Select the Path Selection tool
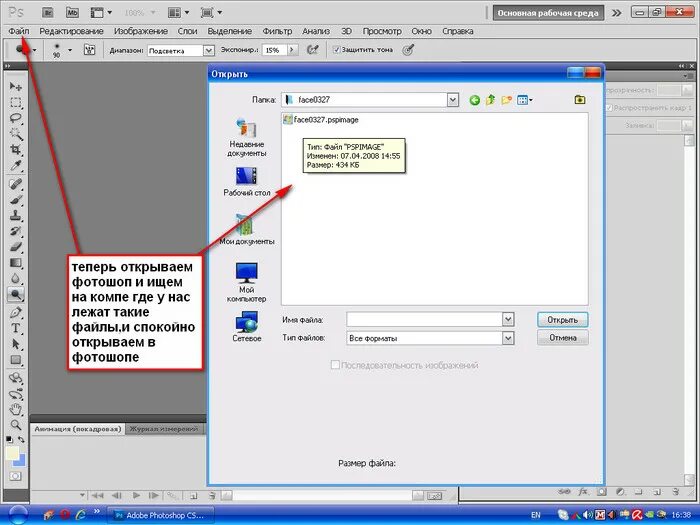Viewport: 700px width, 525px height. (x=16, y=344)
